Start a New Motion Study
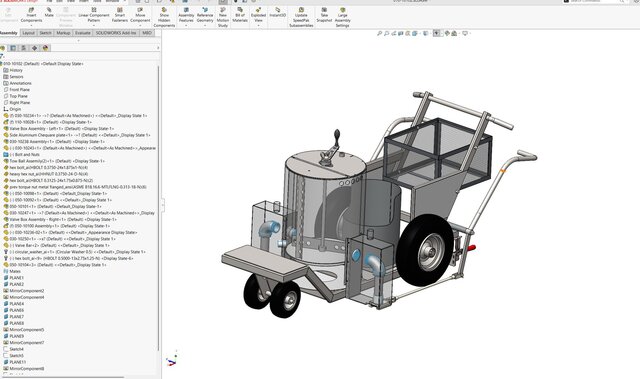Image resolution: width=640 pixels, height=379 pixels. click(x=222, y=17)
